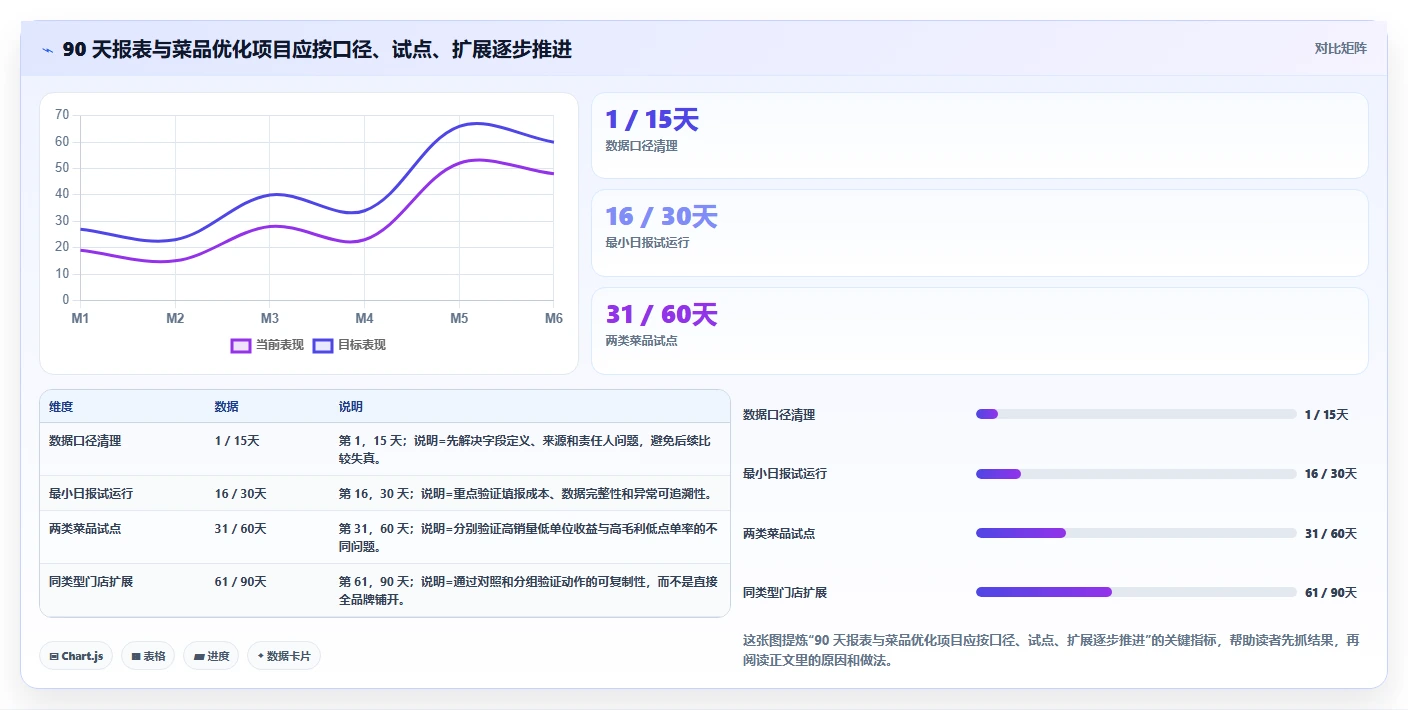1408x710 pixels.
Task: Click the 1 / 15天 progress value label
Action: click(1327, 415)
